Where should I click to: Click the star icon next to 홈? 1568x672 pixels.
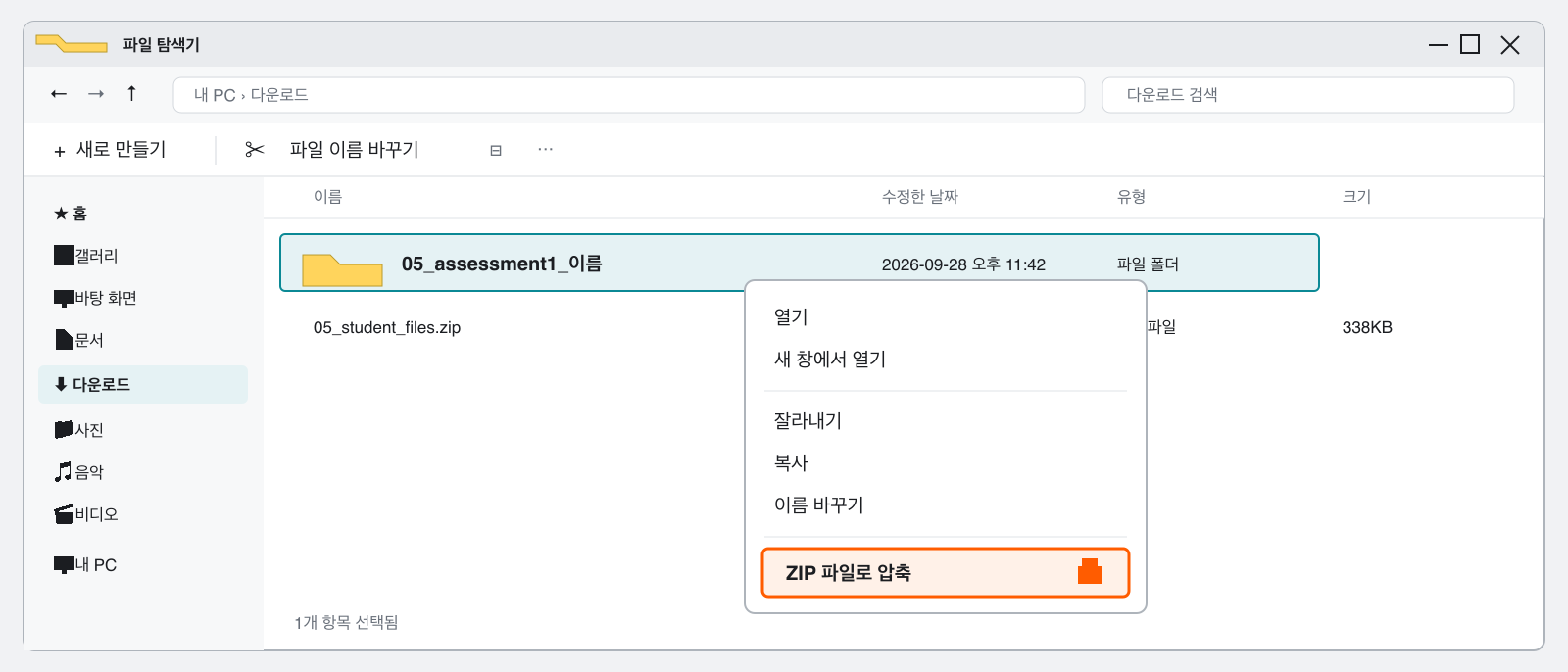pos(61,214)
